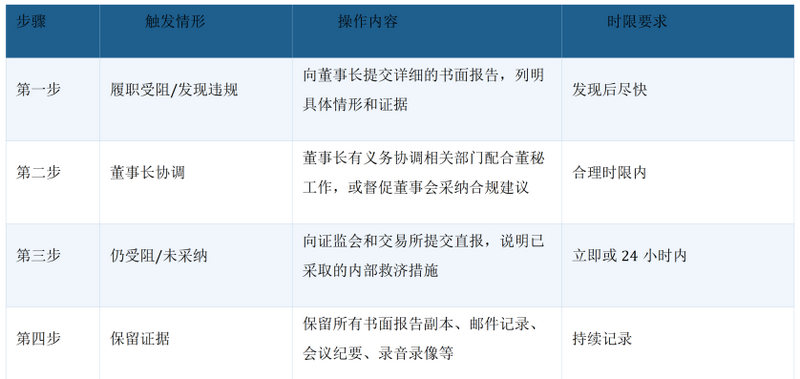Click the cell starting 向证监会和交易所提交直报
Screen dimensions: 800x379
(427, 265)
